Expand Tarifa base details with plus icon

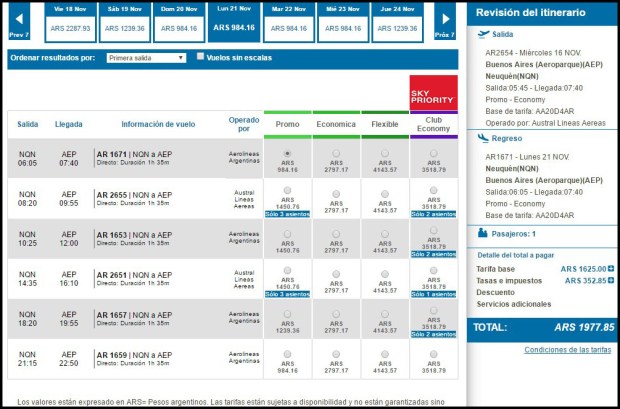[611, 269]
